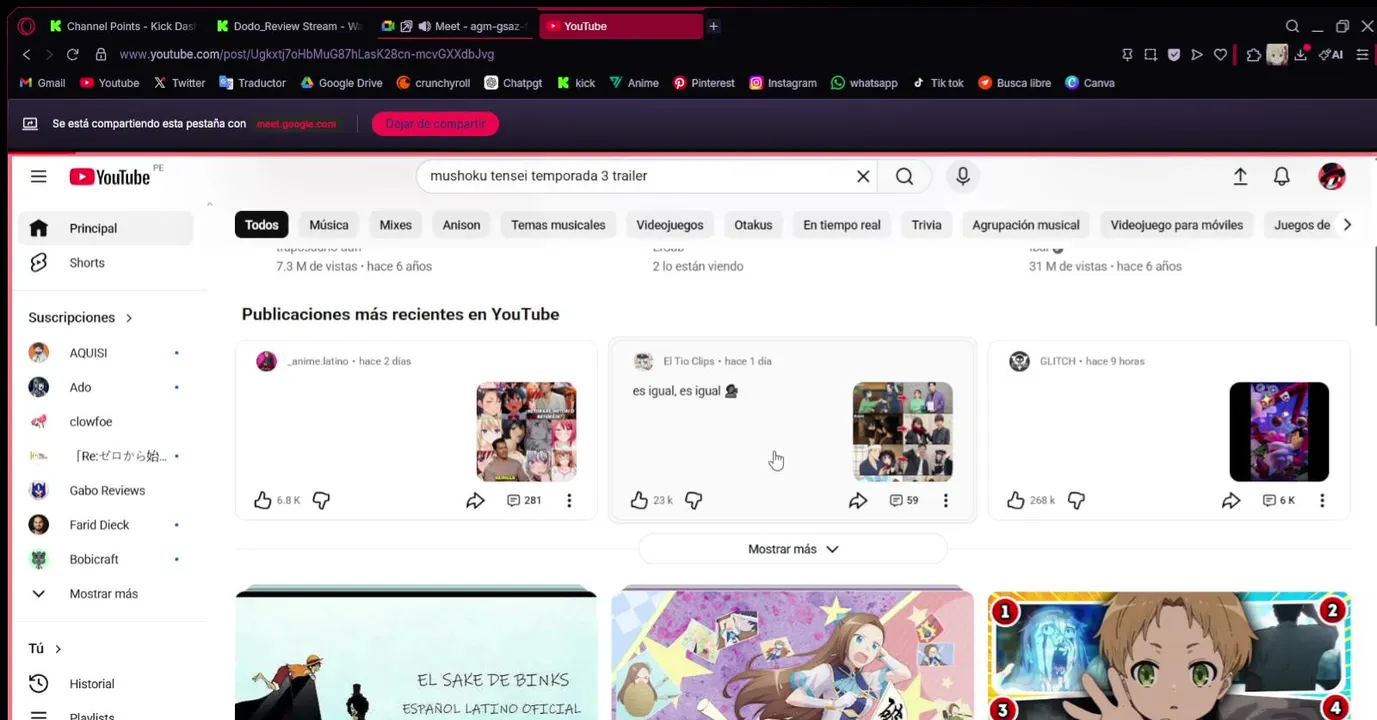The height and width of the screenshot is (720, 1377).
Task: Share the El Tio Clips post
Action: [858, 500]
